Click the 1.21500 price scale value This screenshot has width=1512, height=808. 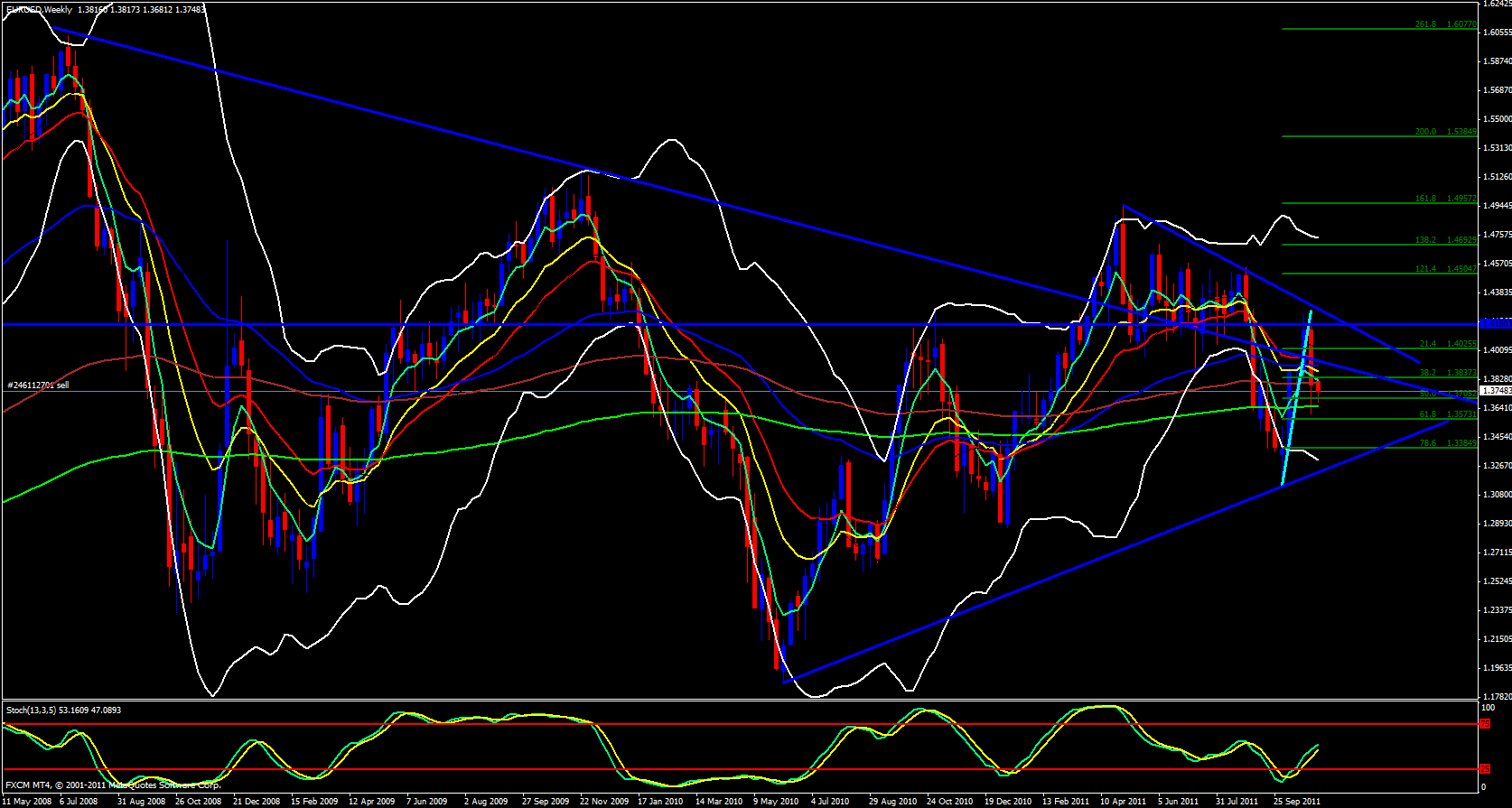point(1497,639)
